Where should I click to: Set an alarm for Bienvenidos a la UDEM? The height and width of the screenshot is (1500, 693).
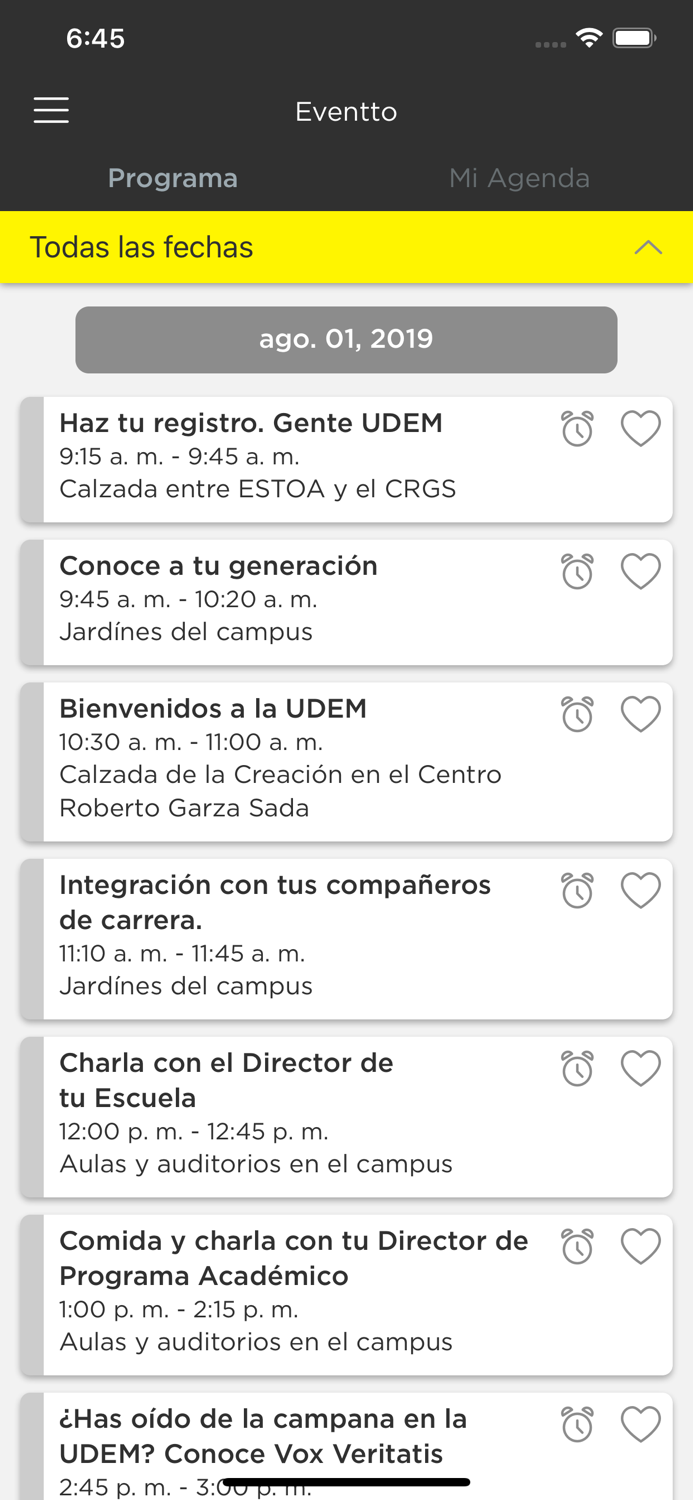coord(577,714)
